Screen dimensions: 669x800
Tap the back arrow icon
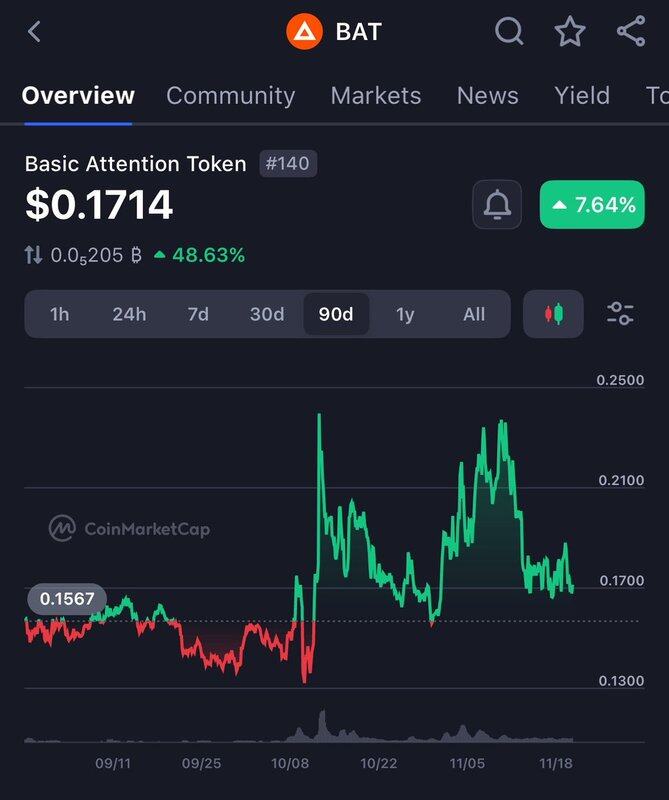pyautogui.click(x=34, y=32)
